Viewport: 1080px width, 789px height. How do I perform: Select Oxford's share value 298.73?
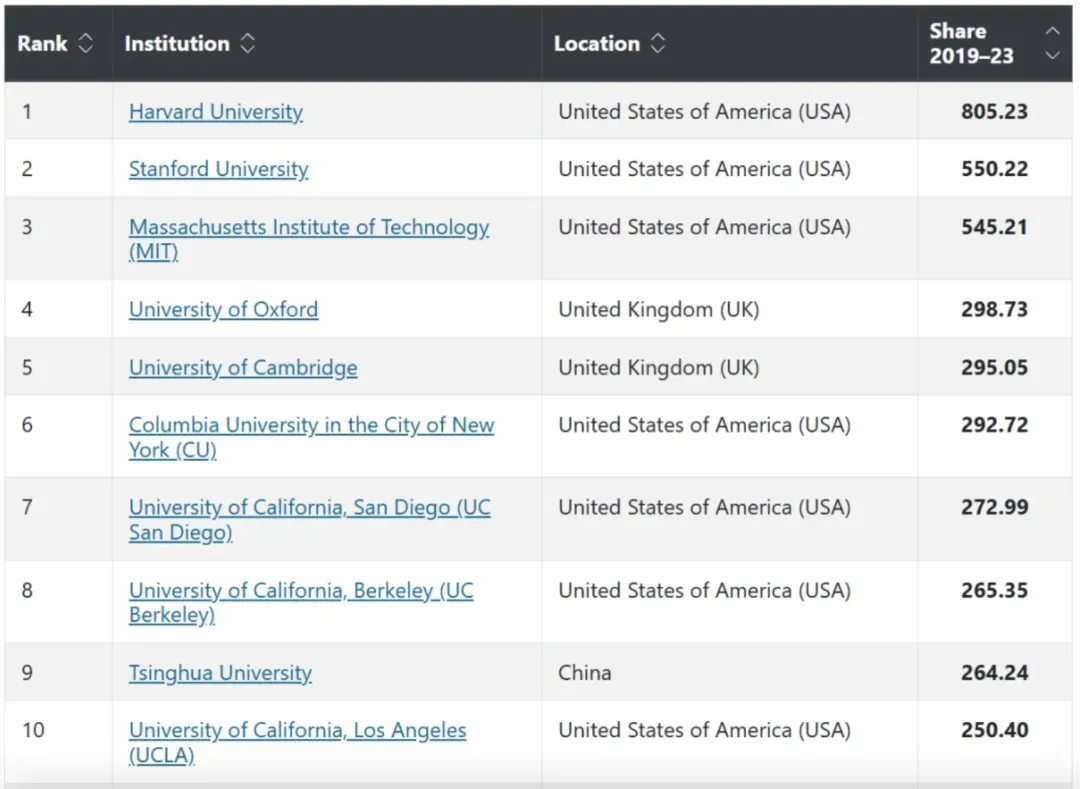(995, 309)
